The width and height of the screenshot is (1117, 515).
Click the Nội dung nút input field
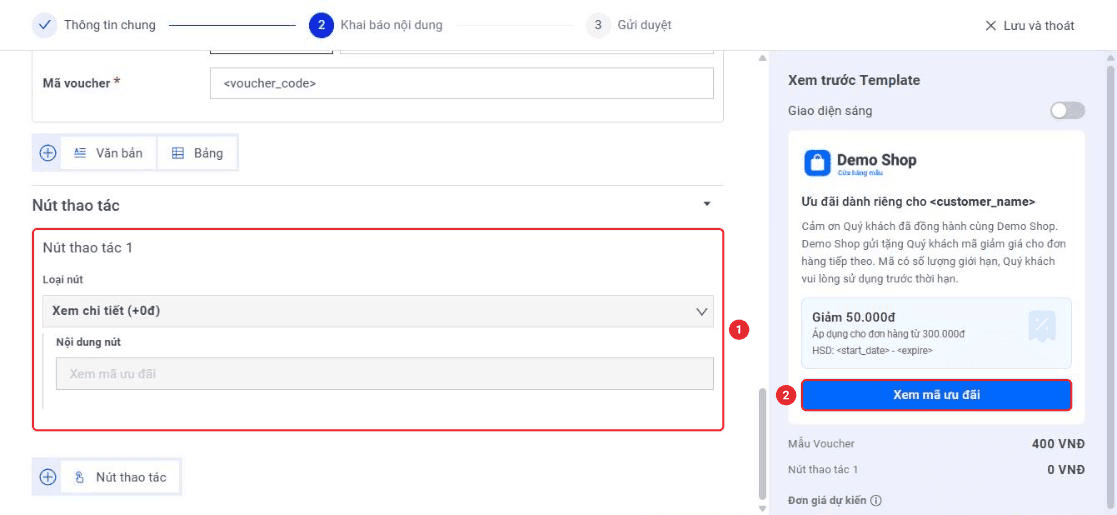(385, 373)
